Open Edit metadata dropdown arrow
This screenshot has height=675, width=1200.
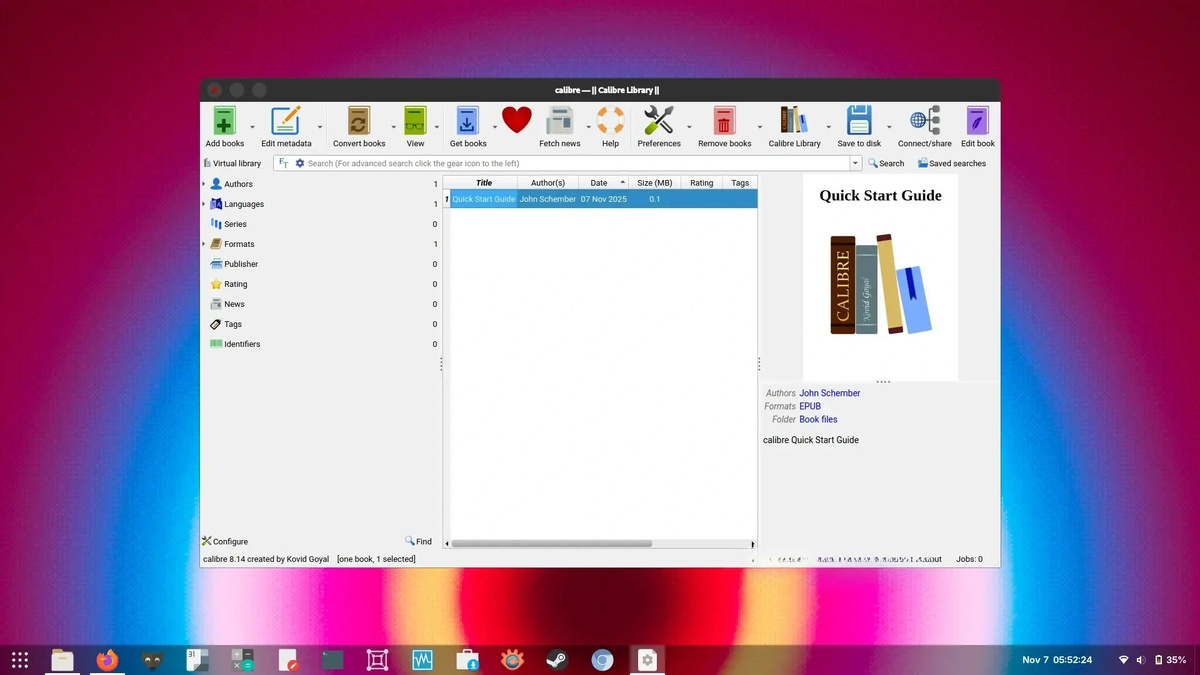coord(320,127)
